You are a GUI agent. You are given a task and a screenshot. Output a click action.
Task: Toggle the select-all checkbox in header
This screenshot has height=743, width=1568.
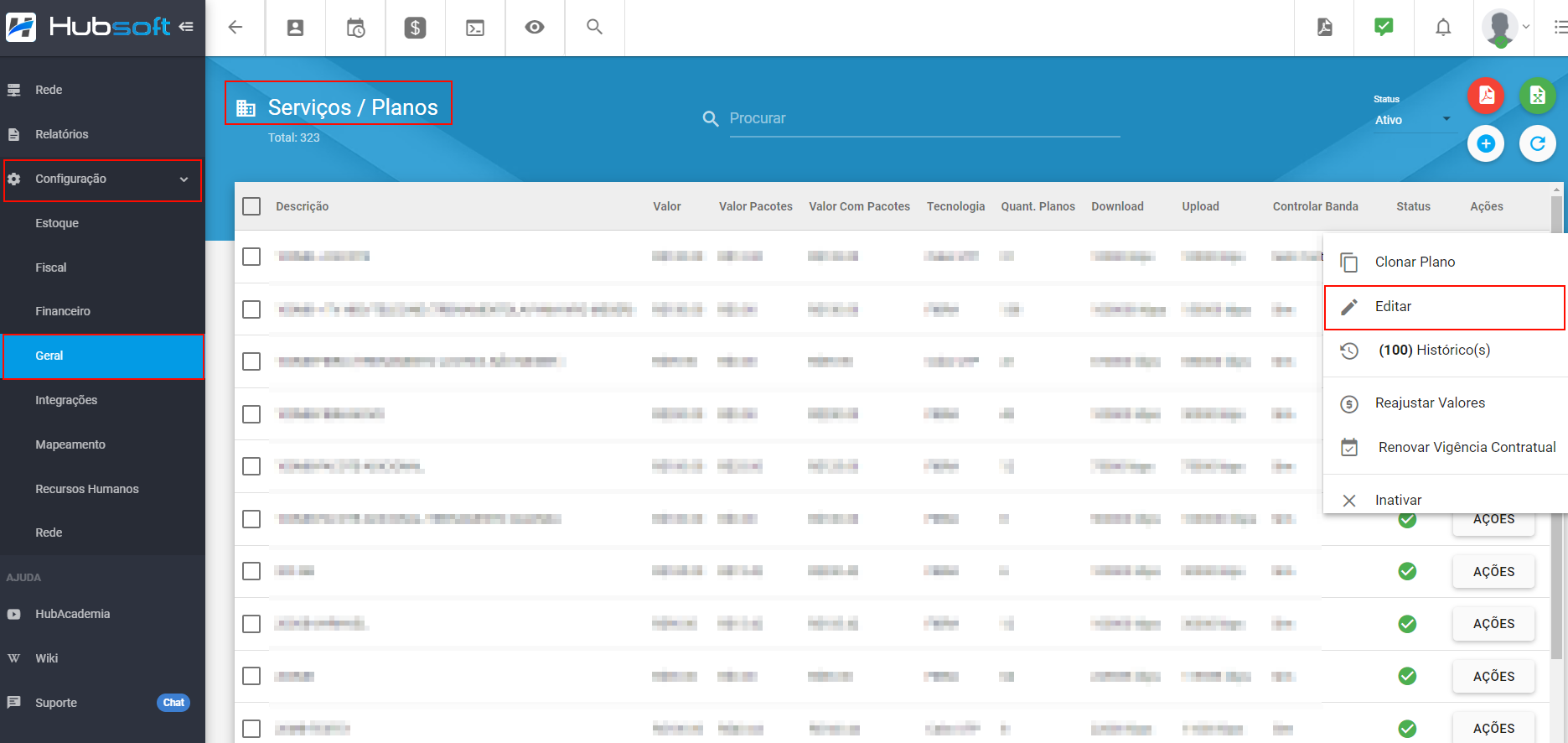[x=251, y=206]
